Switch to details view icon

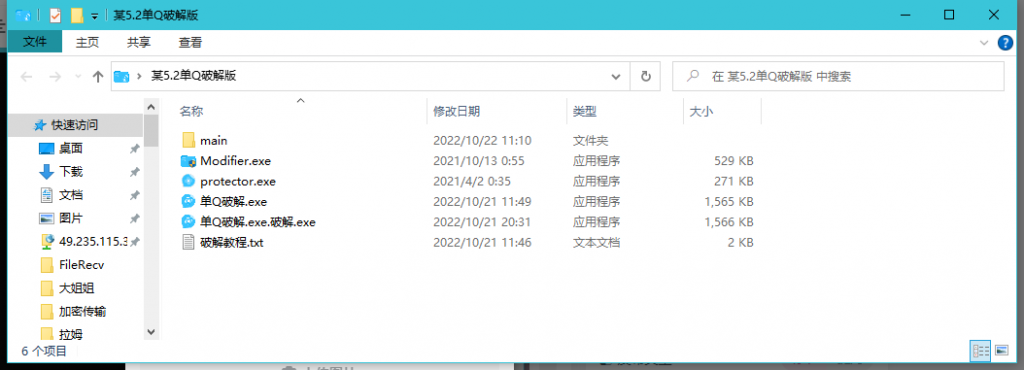coord(981,351)
